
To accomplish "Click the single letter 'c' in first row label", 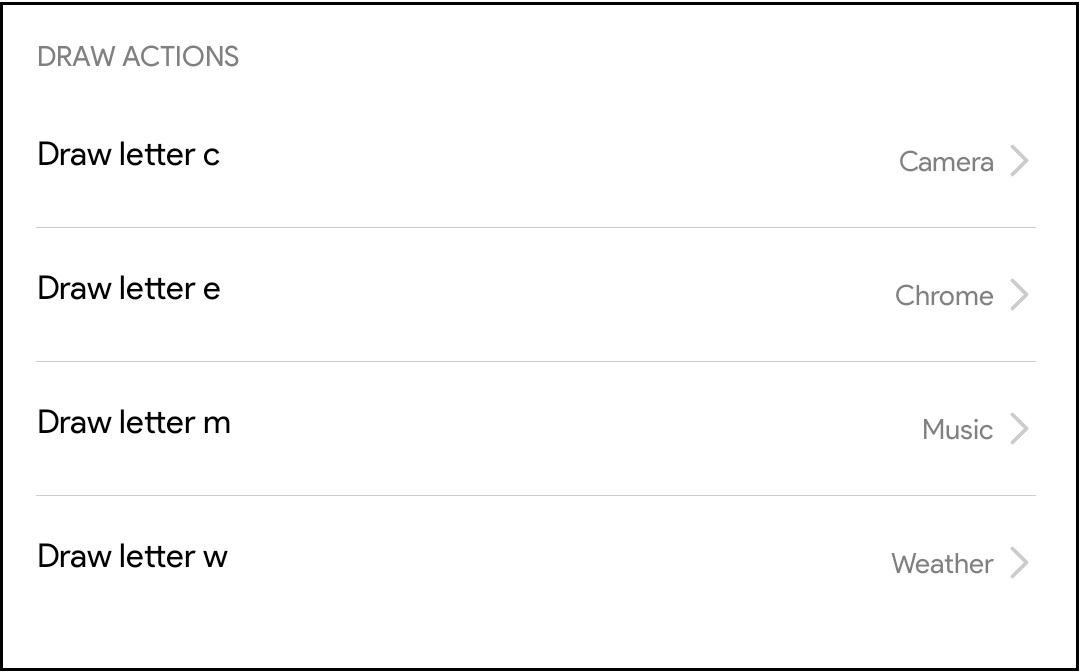I will [x=211, y=156].
